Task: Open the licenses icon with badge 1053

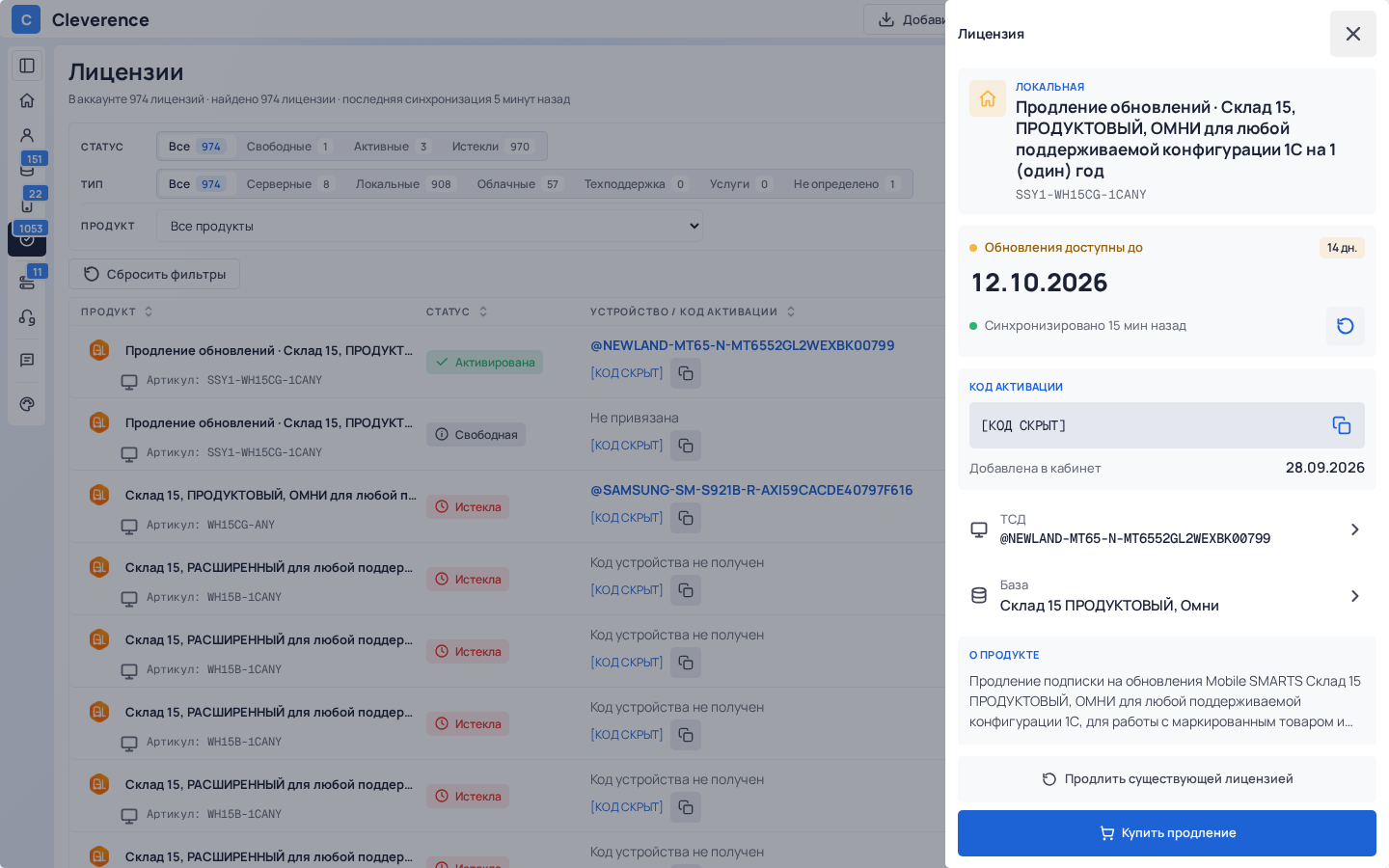Action: pos(27,239)
